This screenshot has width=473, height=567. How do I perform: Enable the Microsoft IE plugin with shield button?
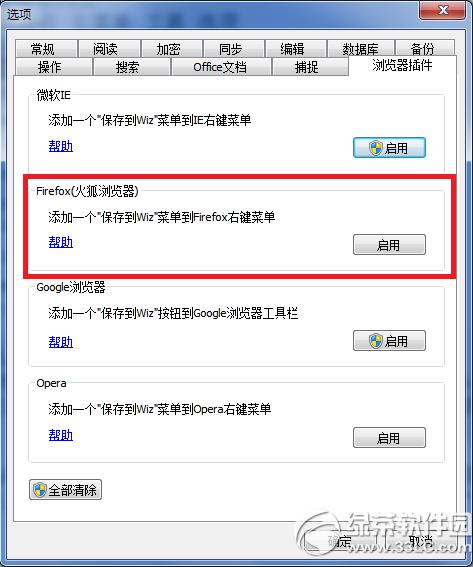[389, 148]
